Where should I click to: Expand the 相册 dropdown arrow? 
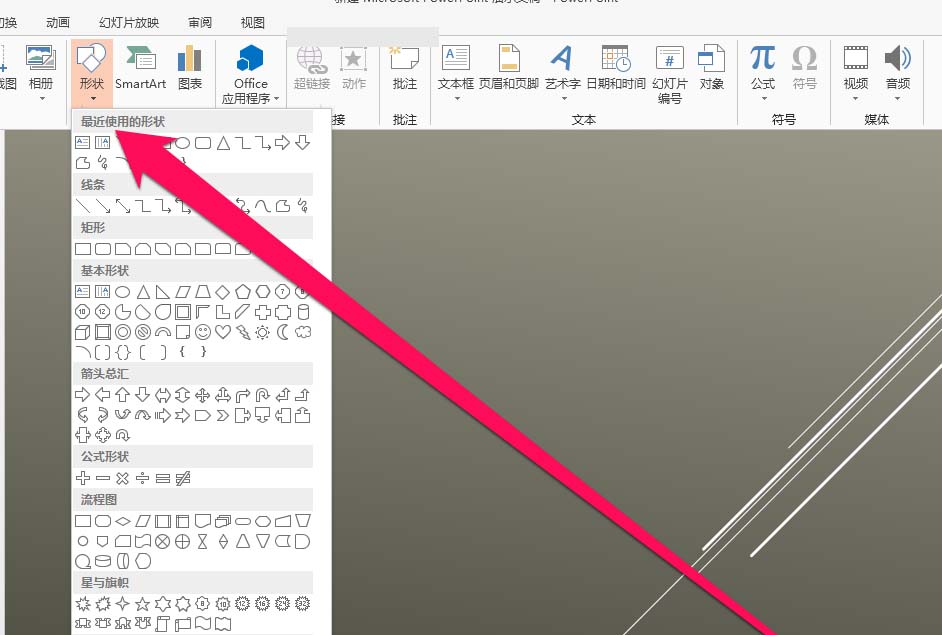41,98
